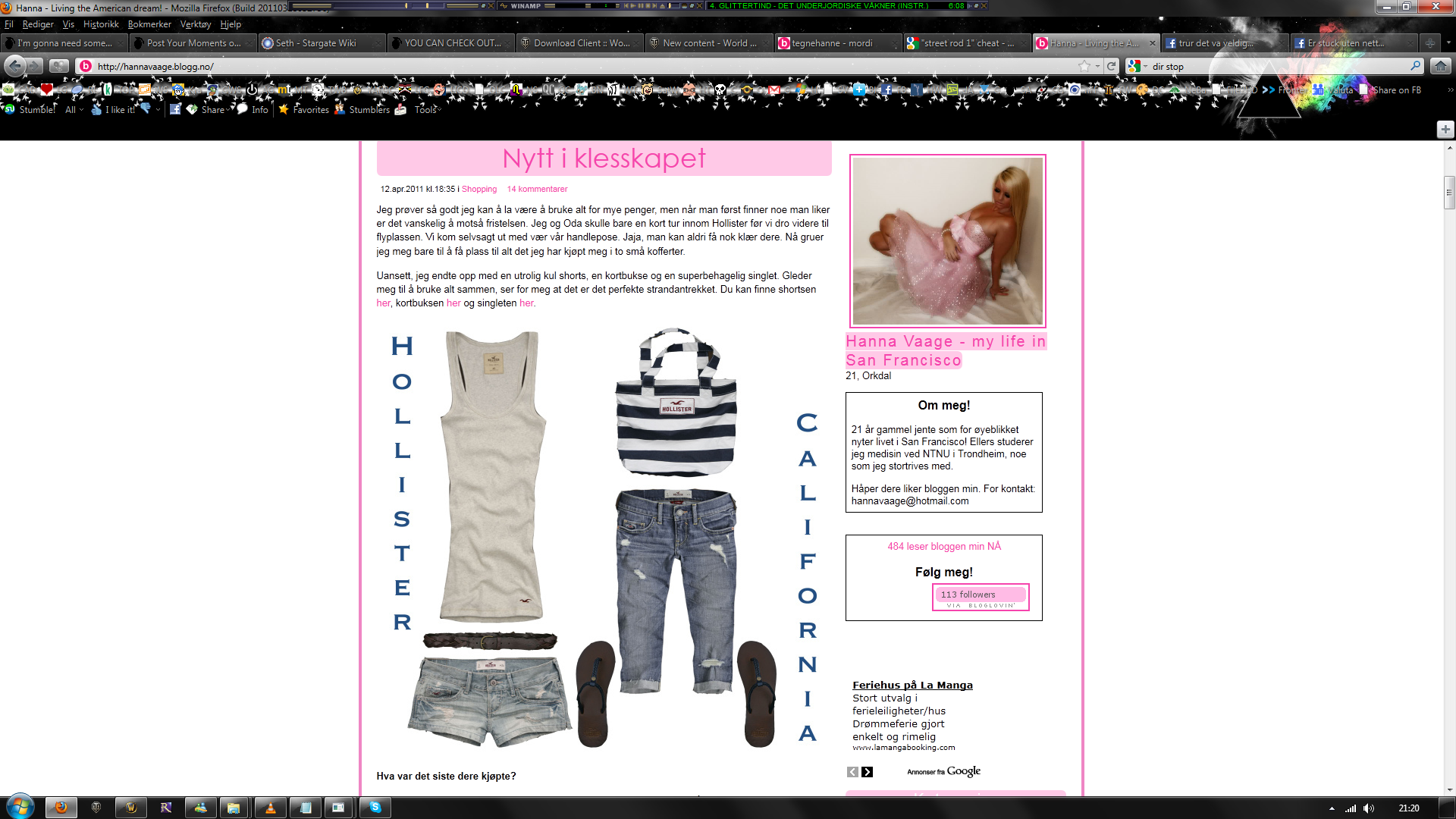Screen dimensions: 1456x819
Task: Open the Bokmerker menu
Action: click(x=149, y=24)
